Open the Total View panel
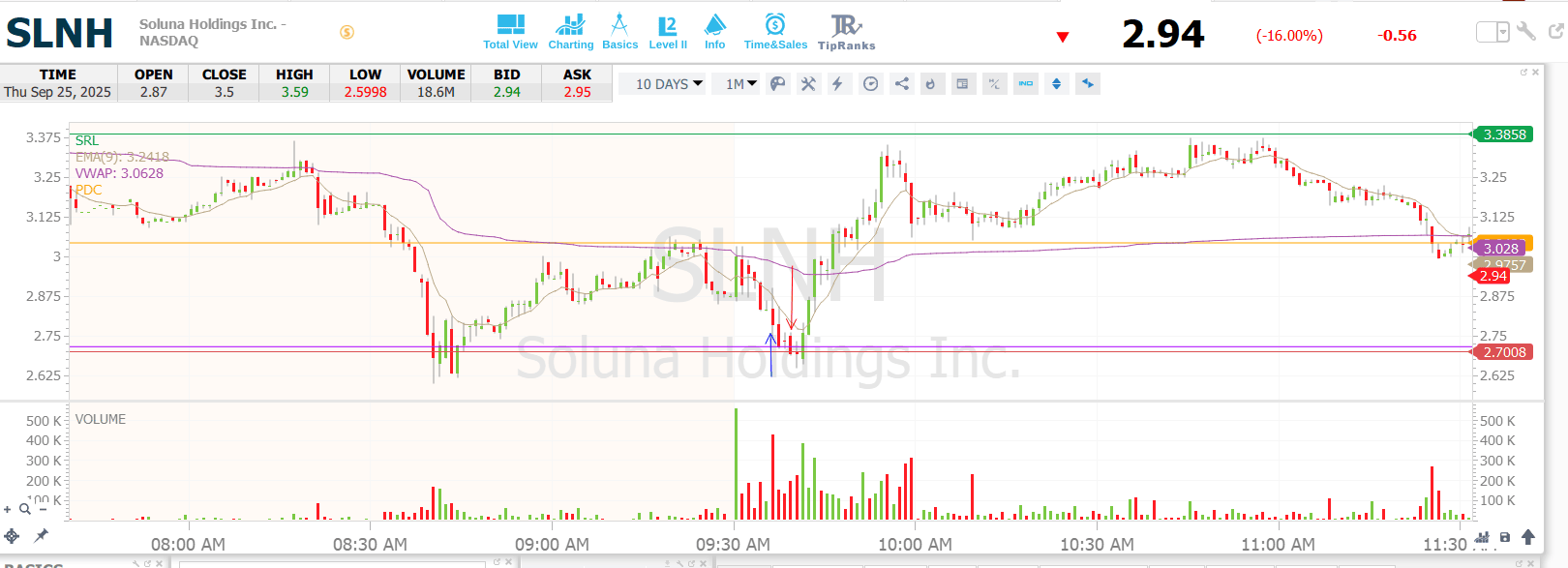Viewport: 1568px width, 568px height. pyautogui.click(x=510, y=32)
